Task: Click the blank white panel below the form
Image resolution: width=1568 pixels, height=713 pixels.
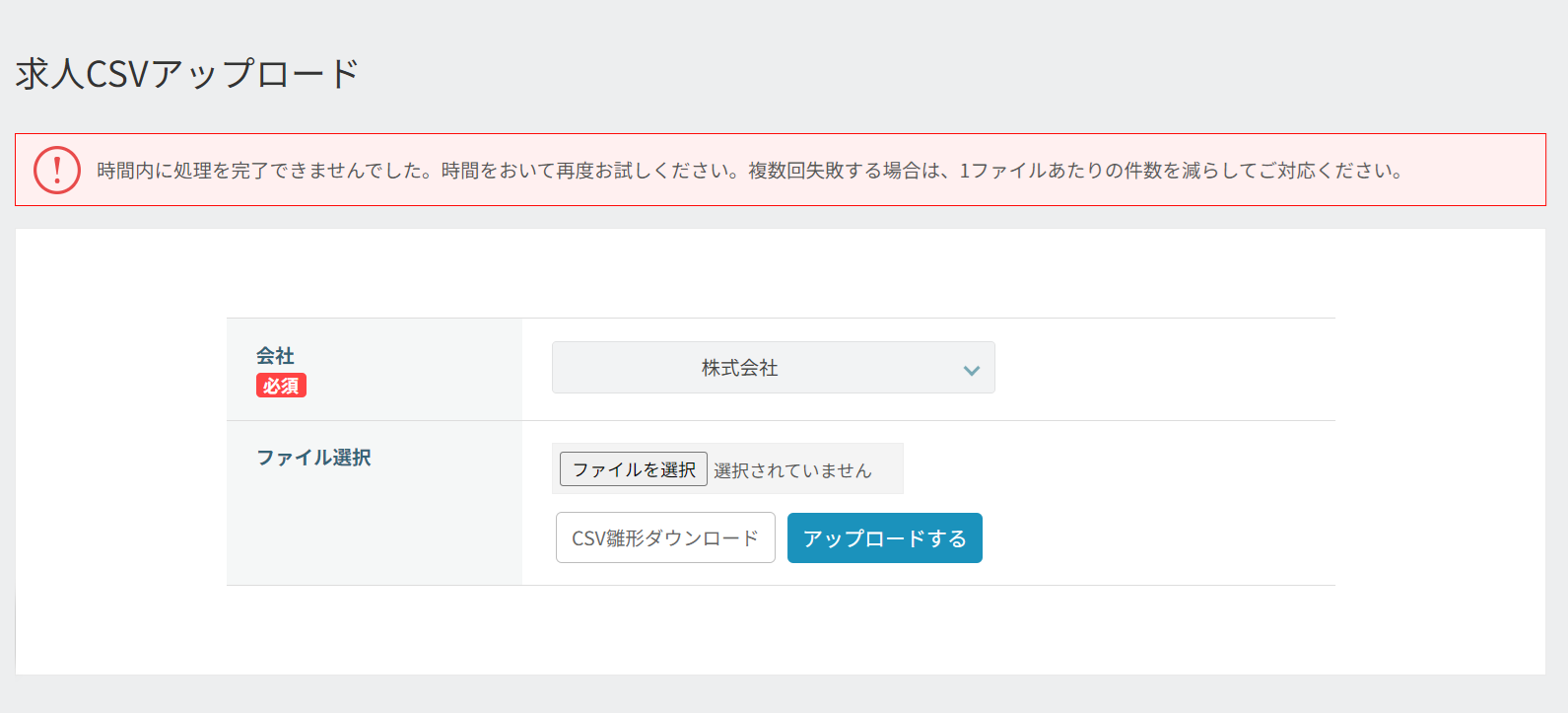Action: pyautogui.click(x=779, y=631)
